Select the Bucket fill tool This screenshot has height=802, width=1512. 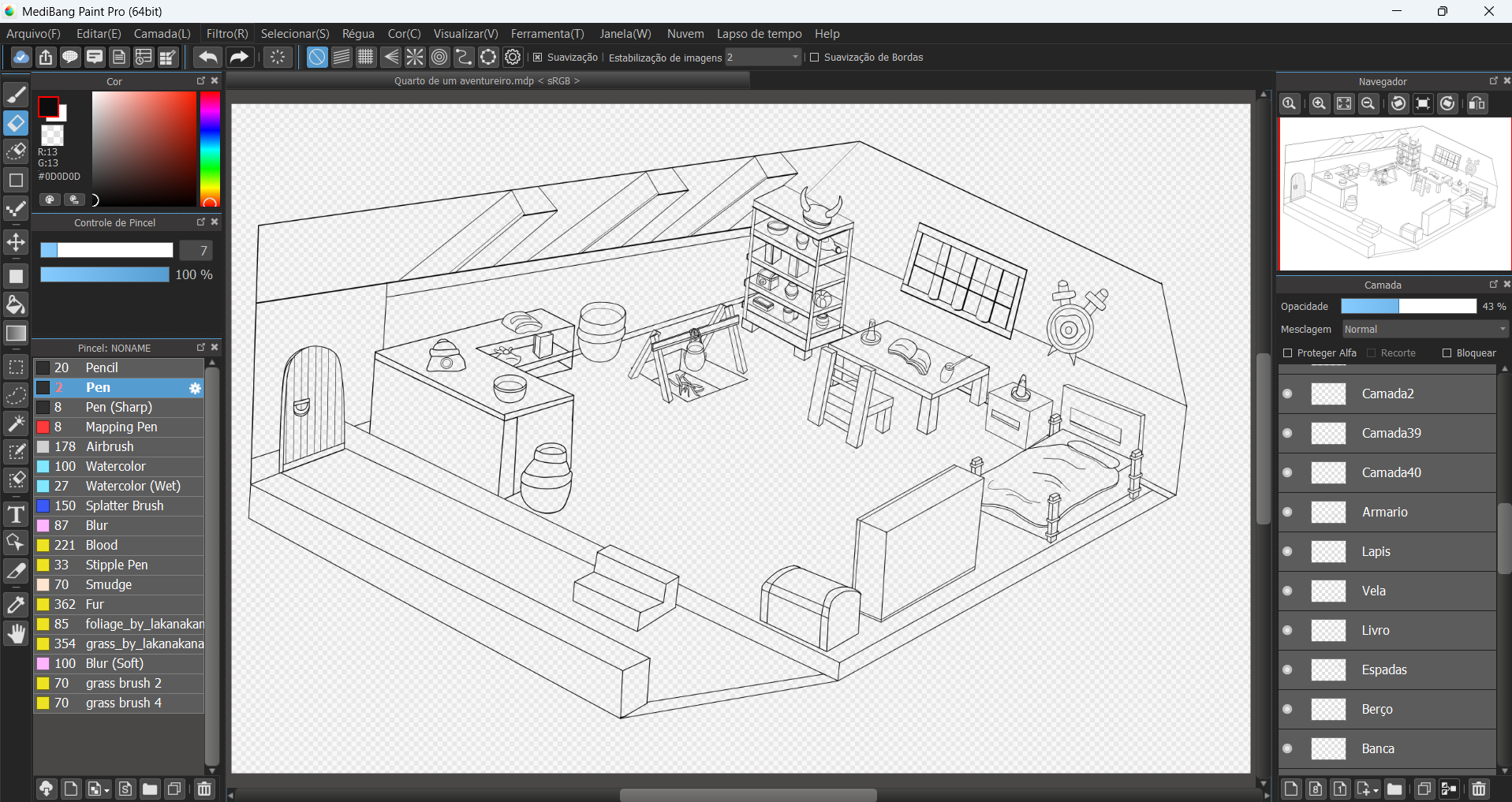16,304
